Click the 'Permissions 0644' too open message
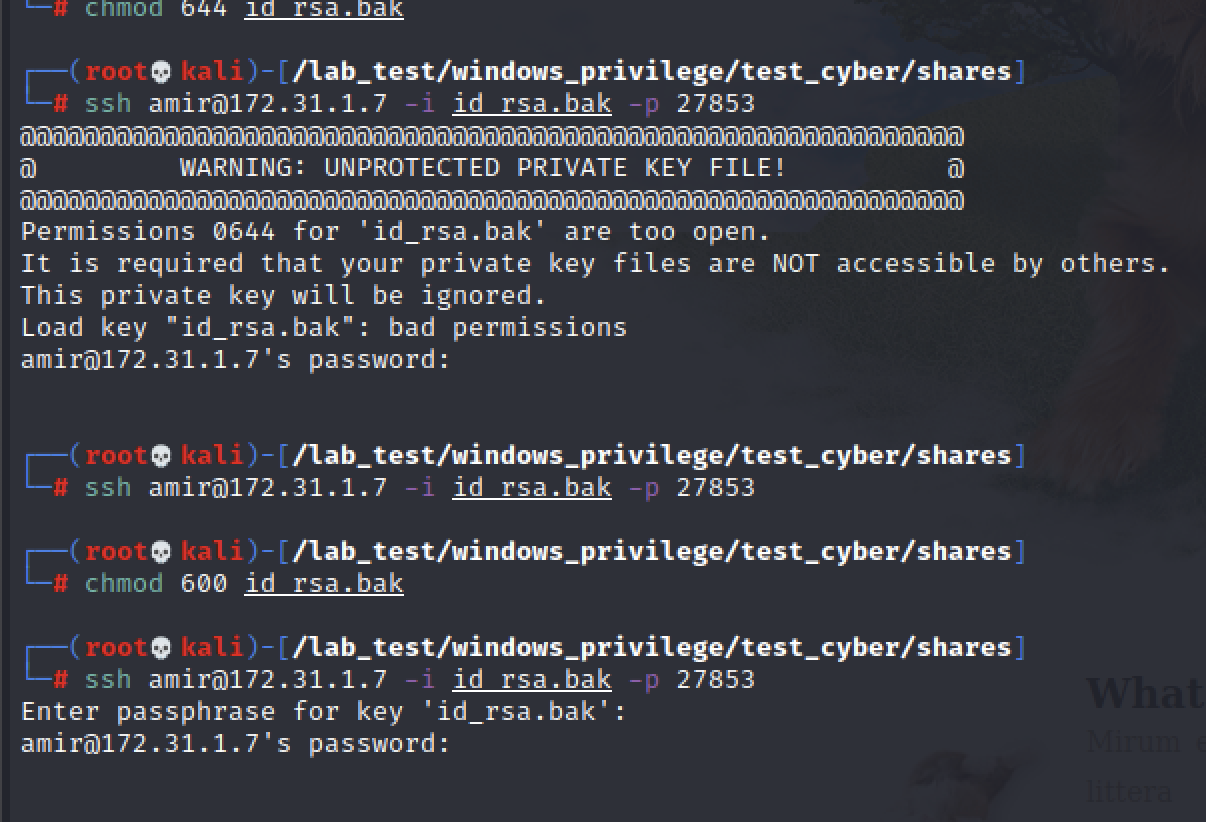 point(395,232)
